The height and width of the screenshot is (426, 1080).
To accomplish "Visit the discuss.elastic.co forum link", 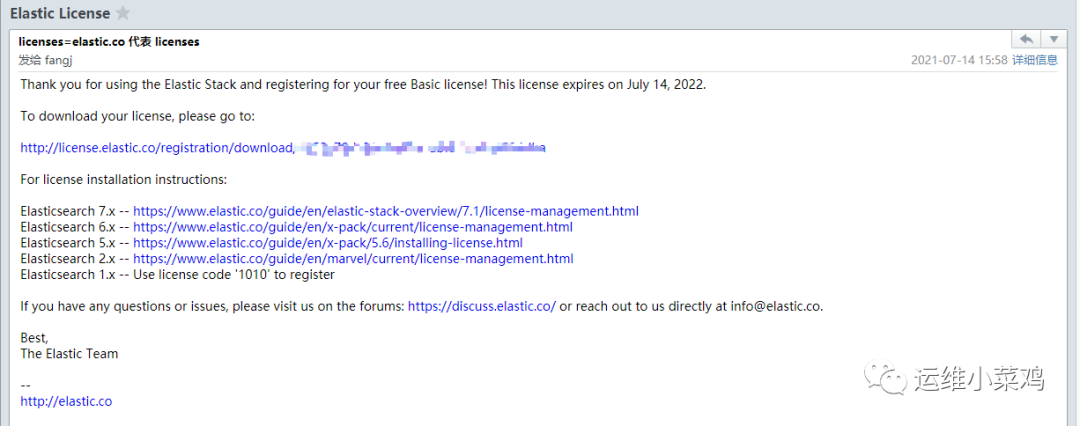I will pos(481,306).
